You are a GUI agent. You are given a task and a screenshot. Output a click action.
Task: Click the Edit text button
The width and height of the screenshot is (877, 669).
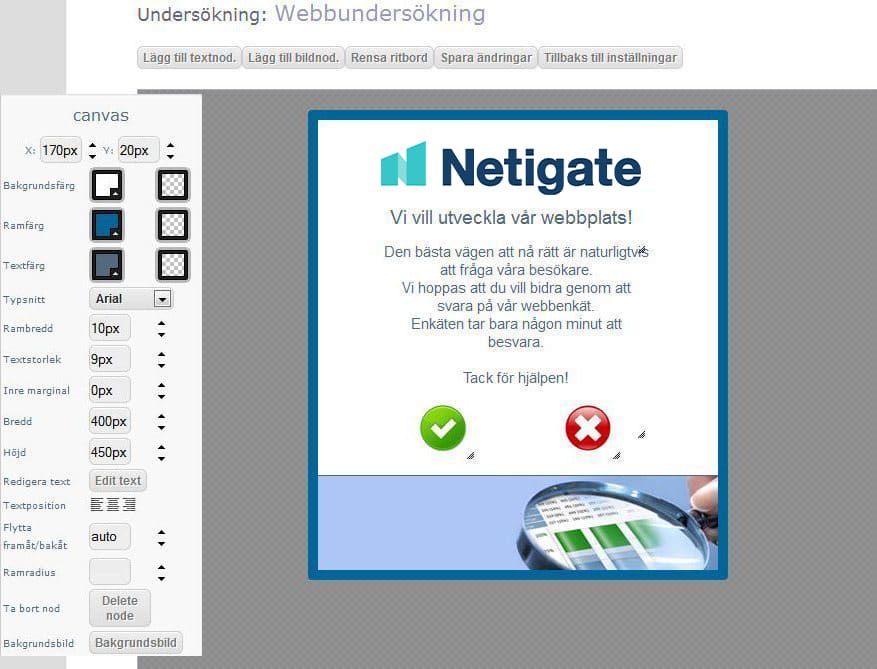tap(117, 480)
